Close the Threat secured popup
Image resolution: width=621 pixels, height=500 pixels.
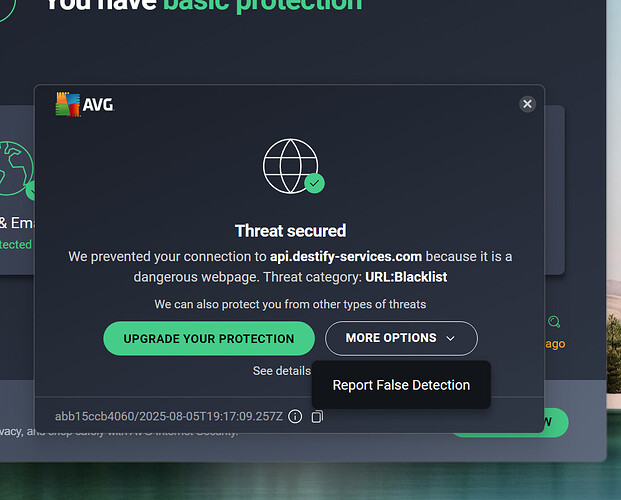pos(527,103)
